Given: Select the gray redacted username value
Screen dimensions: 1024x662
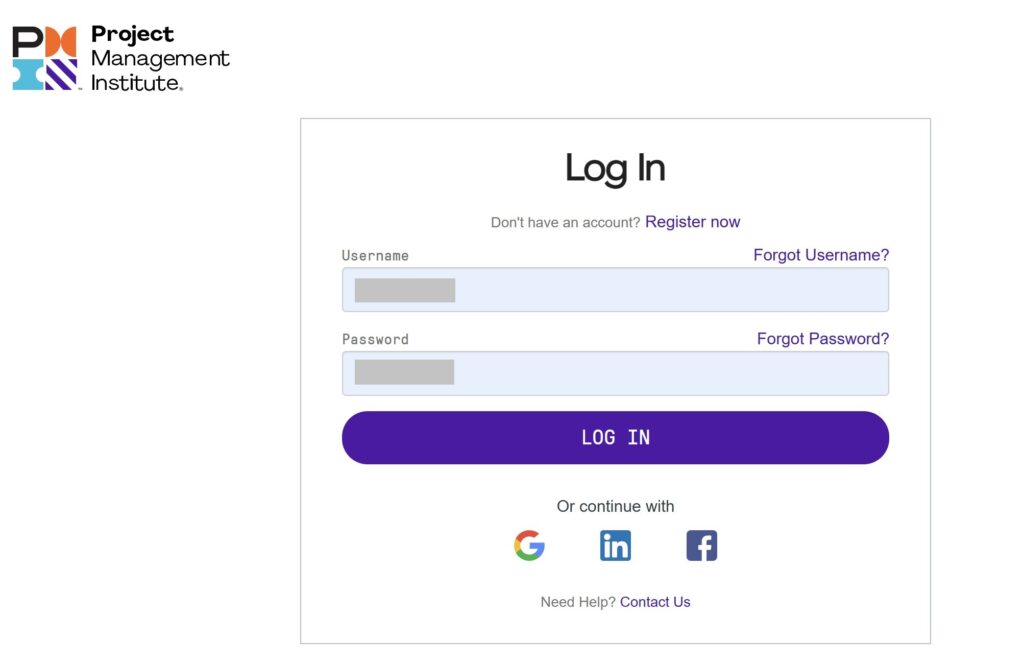Looking at the screenshot, I should click(405, 290).
